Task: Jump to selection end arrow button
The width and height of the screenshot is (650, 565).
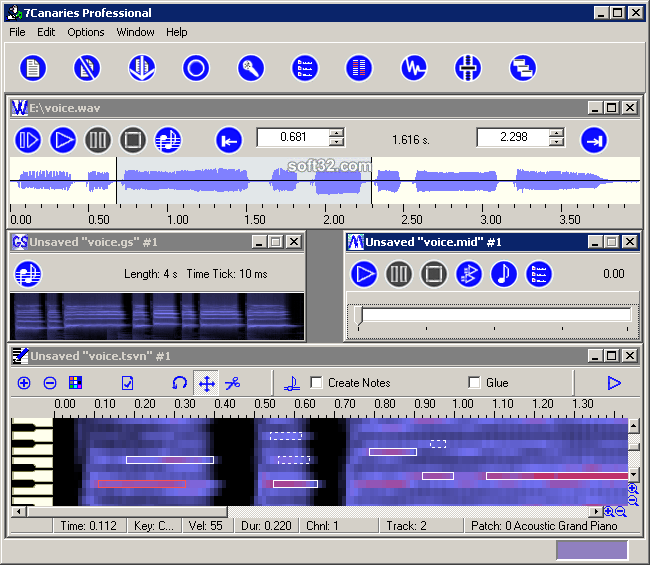Action: pyautogui.click(x=594, y=141)
